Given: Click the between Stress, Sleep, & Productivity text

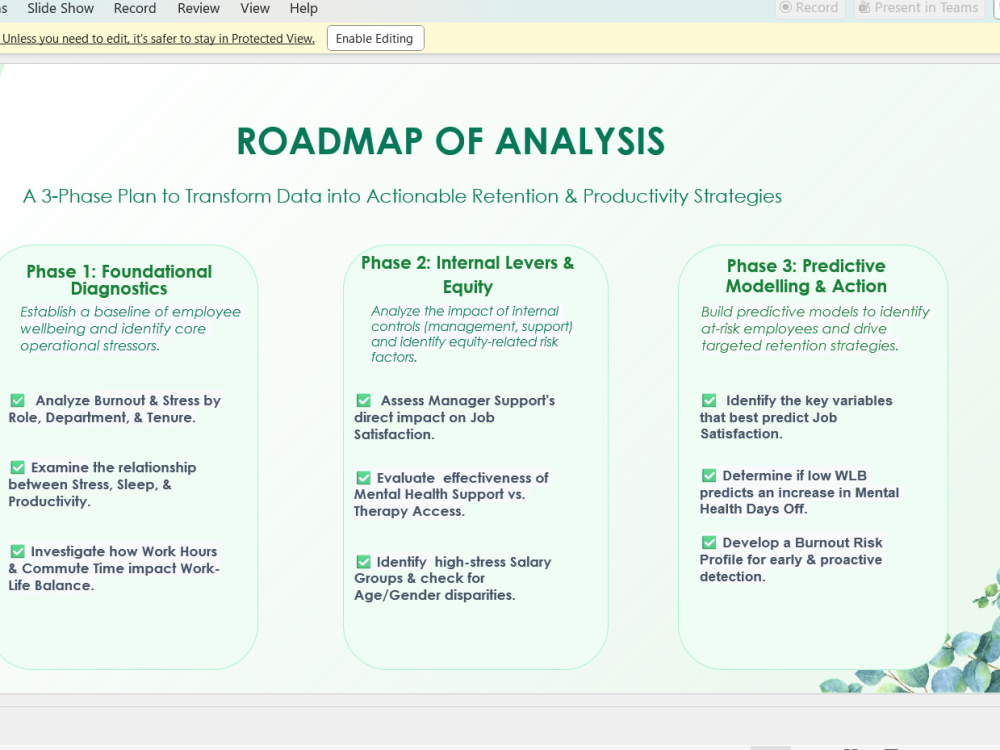Looking at the screenshot, I should tap(90, 493).
